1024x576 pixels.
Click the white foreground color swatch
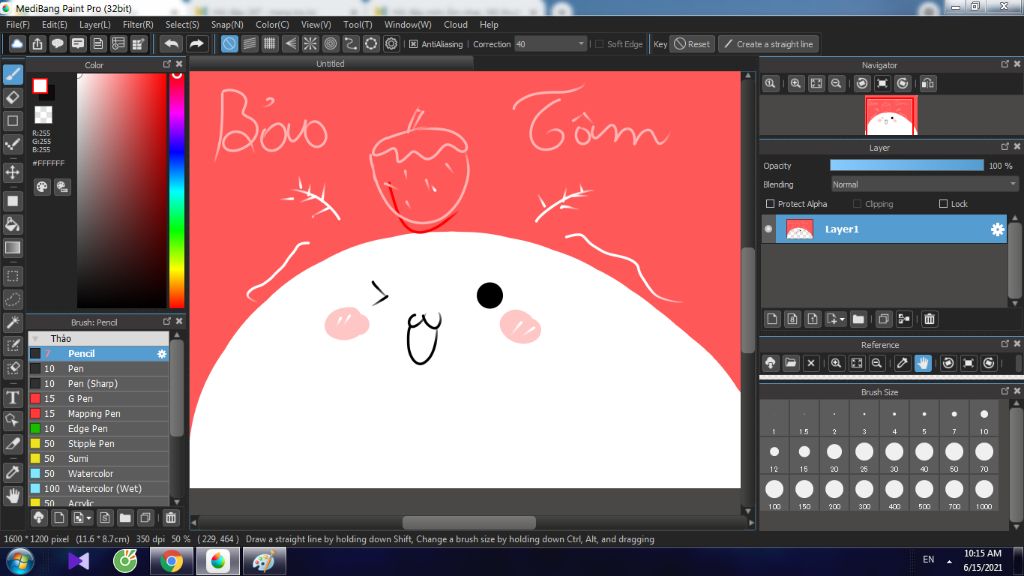tap(40, 86)
